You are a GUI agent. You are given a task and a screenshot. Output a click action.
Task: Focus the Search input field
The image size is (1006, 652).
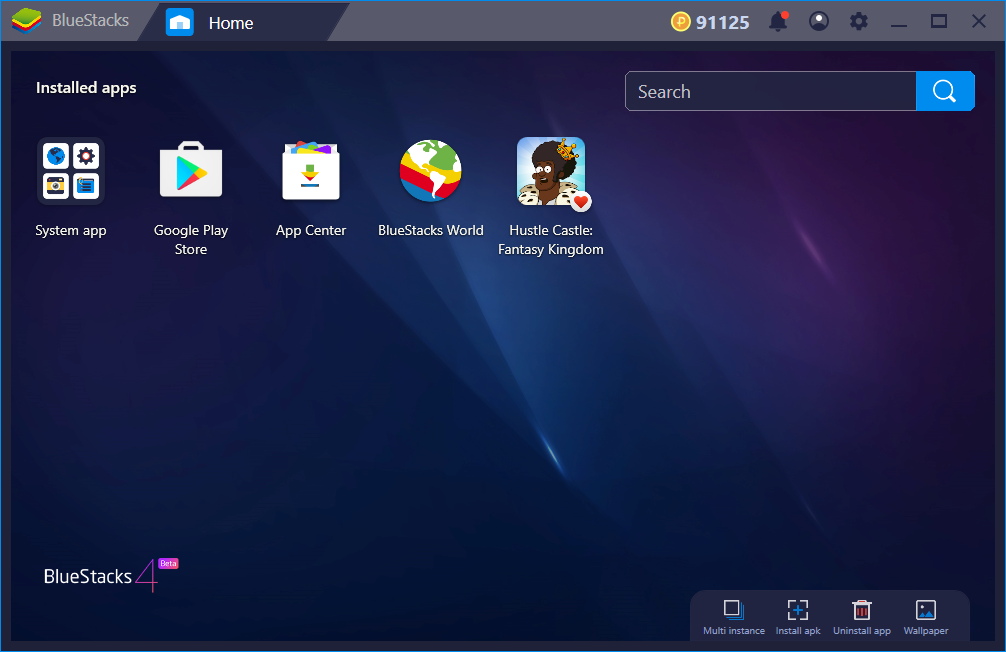[x=771, y=91]
